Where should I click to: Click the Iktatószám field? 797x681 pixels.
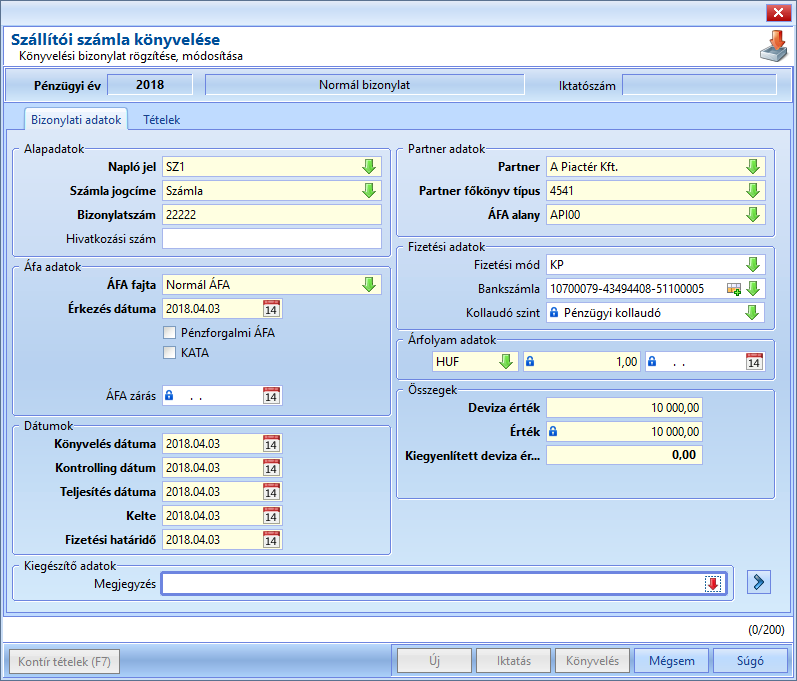(699, 85)
